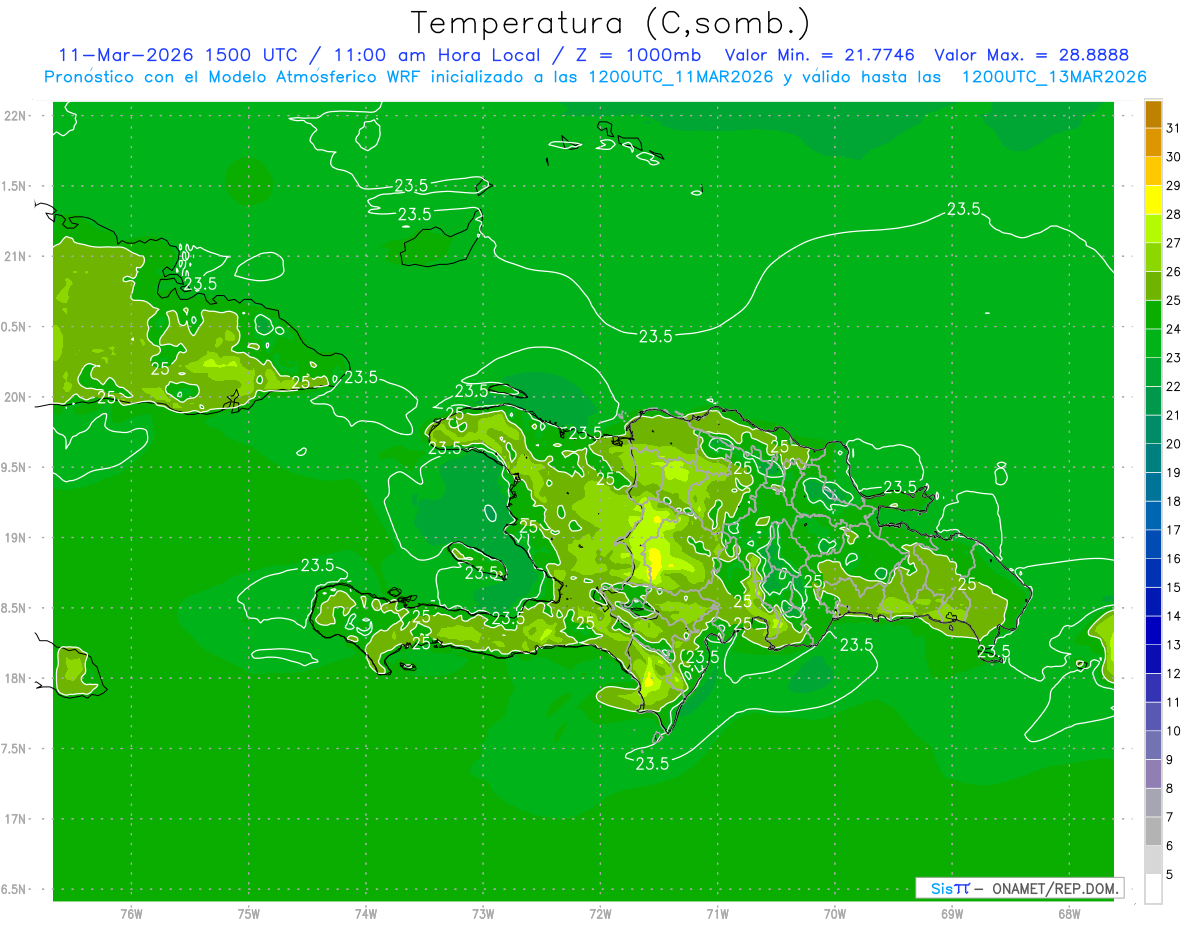1200x927 pixels.
Task: Click the '71W' longitude label
Action: click(x=717, y=913)
